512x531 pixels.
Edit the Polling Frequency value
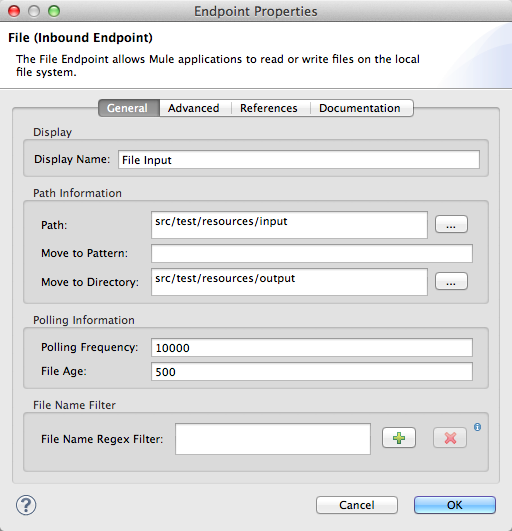point(312,347)
